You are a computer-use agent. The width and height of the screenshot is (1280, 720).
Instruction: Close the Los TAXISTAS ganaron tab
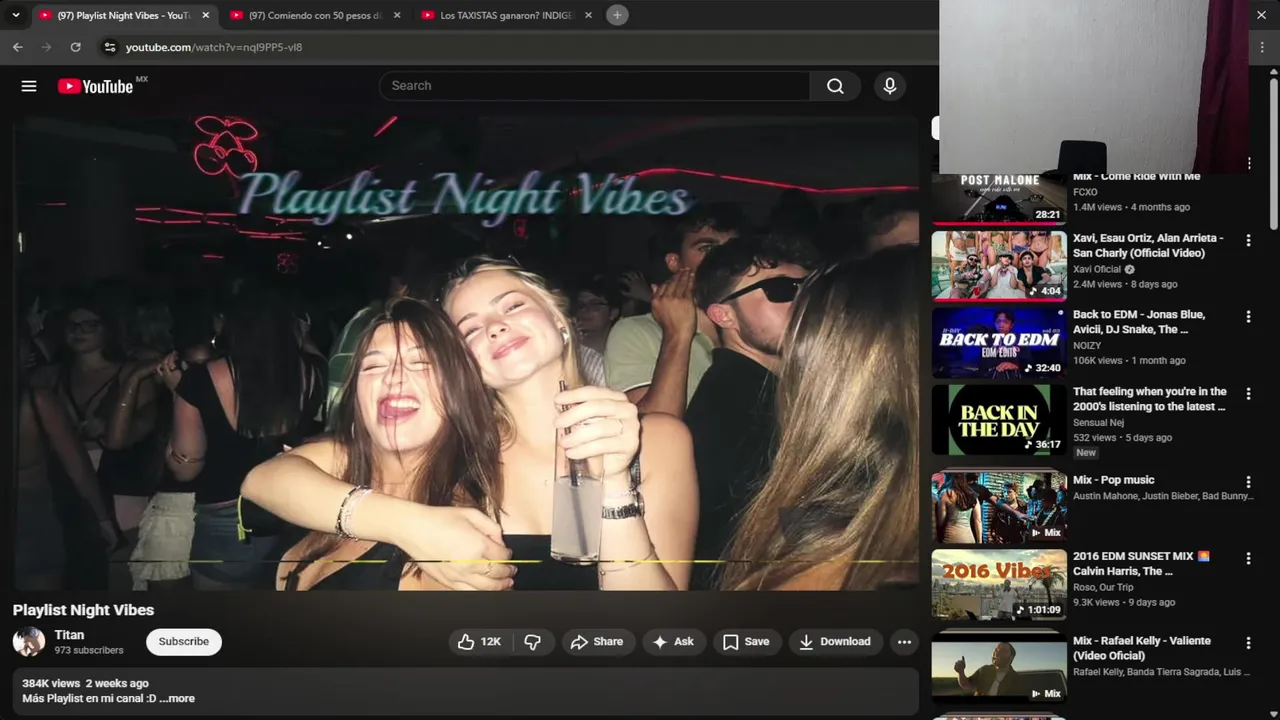(x=588, y=15)
